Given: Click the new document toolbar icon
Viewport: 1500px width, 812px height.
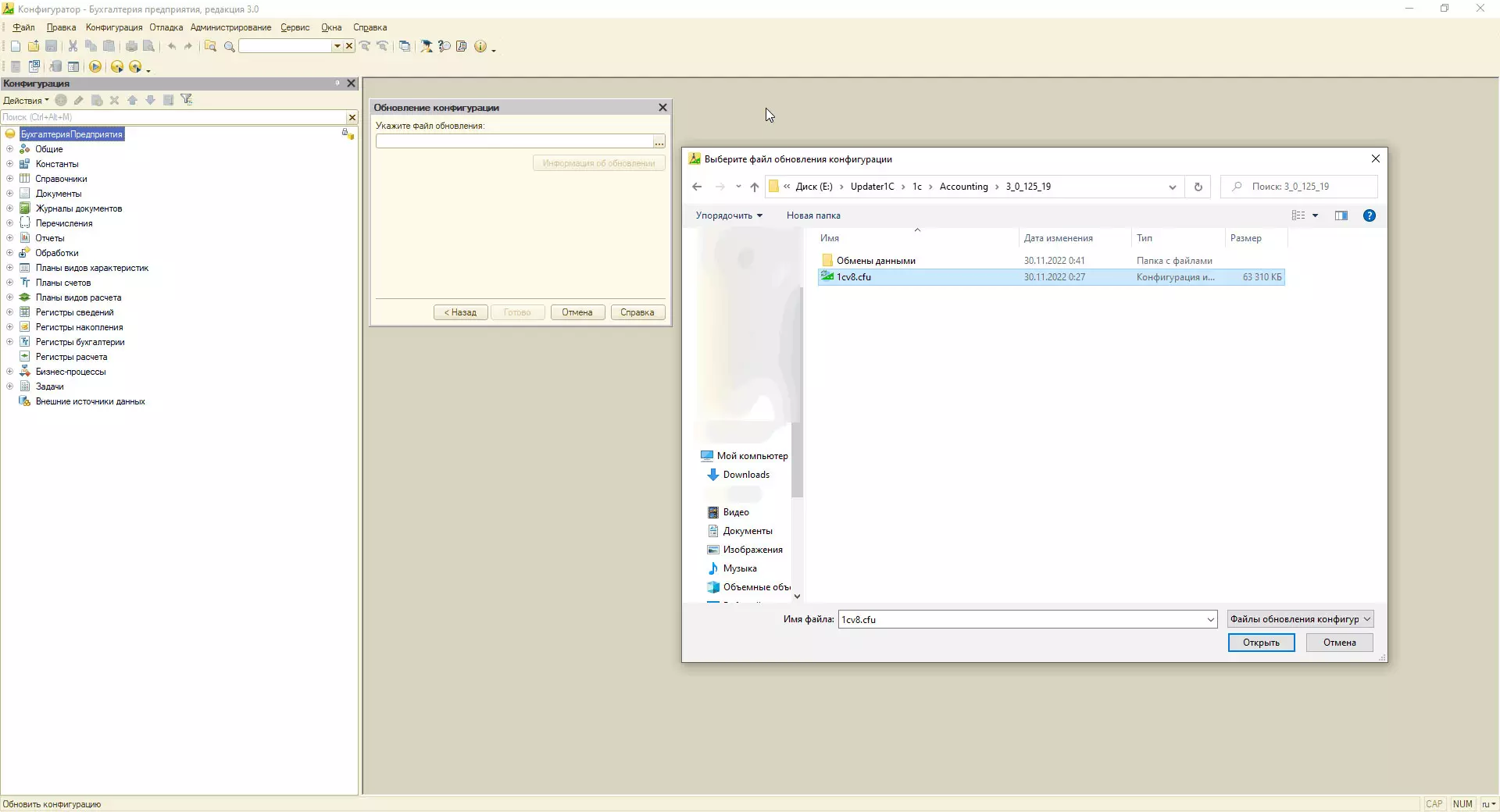Looking at the screenshot, I should tap(15, 47).
